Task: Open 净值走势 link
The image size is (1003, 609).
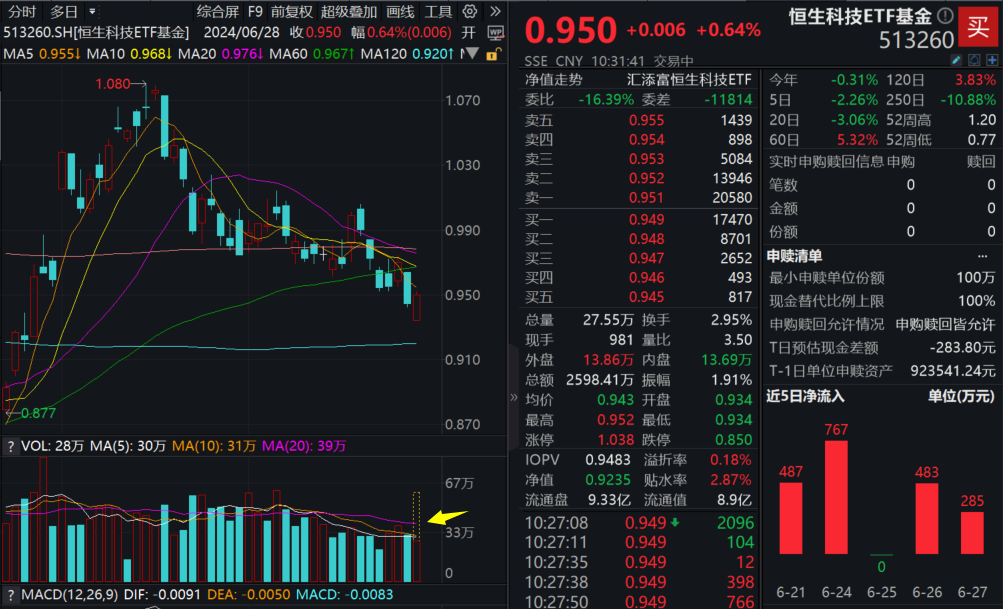Action: (x=554, y=80)
